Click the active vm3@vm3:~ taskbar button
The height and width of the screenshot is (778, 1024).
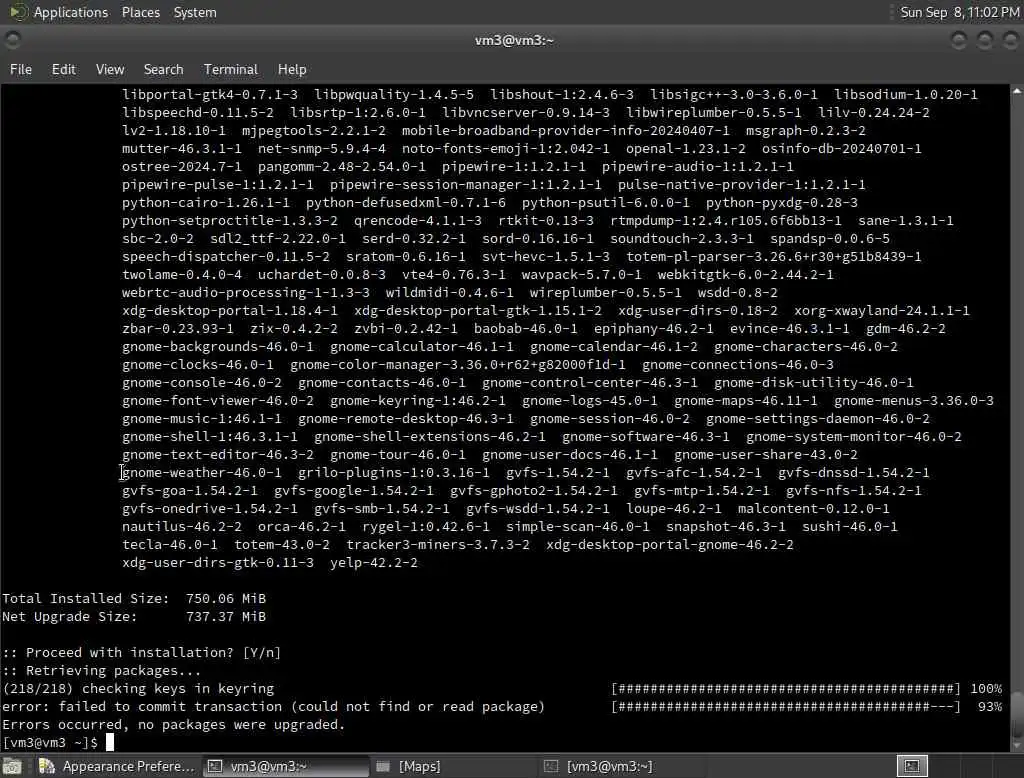[287, 766]
